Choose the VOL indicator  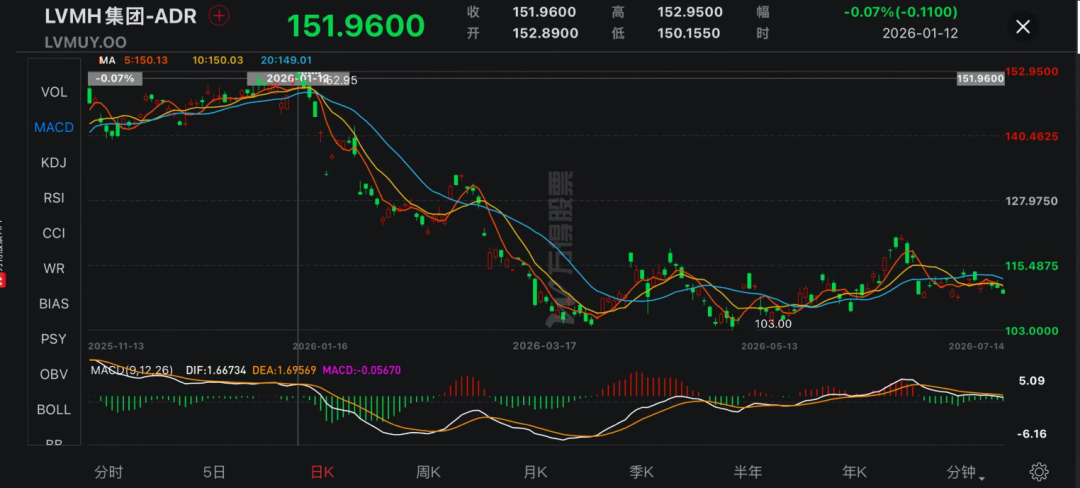[x=54, y=92]
